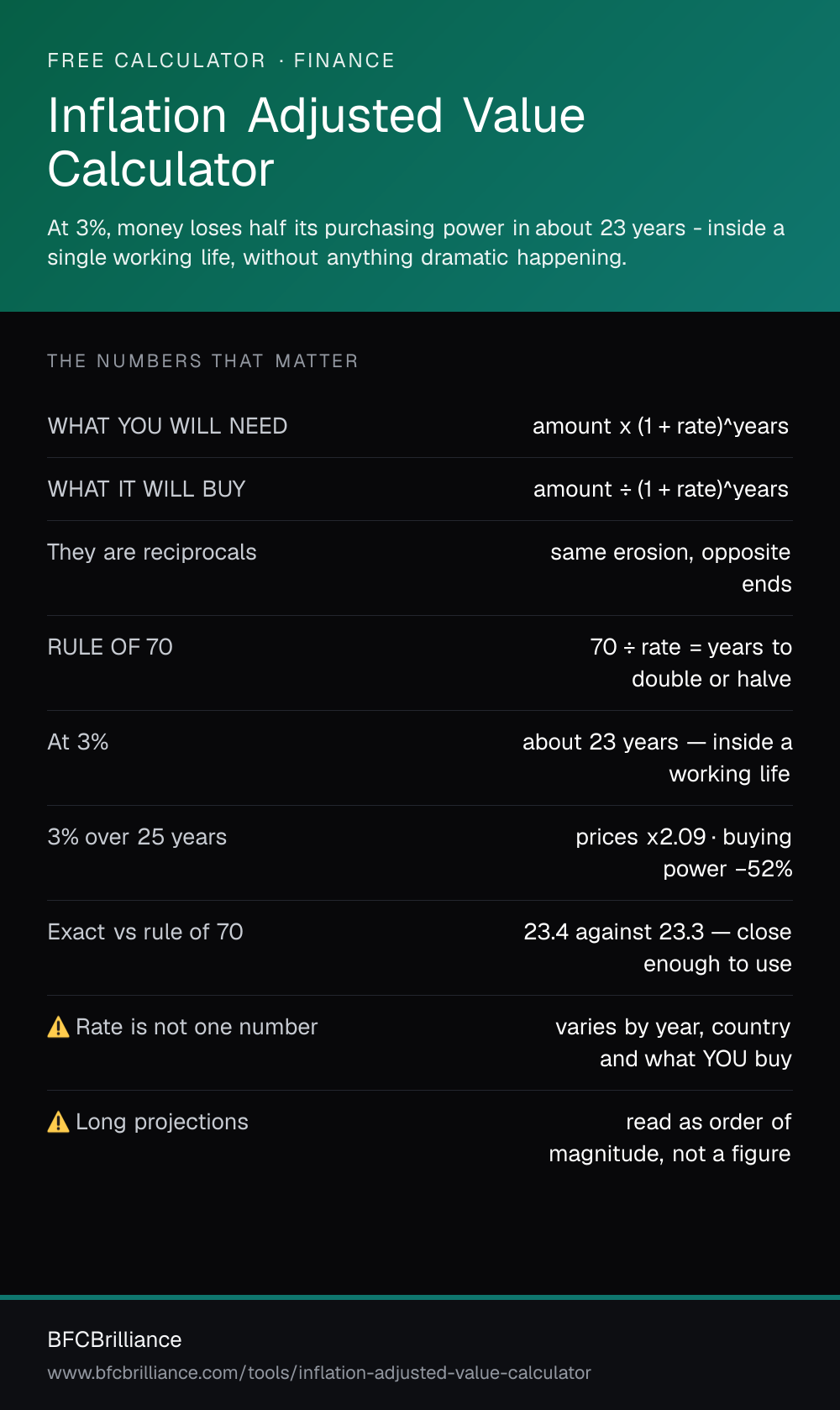Click the 3% over 25 years label
Viewport: 840px width, 1410px height.
pos(137,837)
